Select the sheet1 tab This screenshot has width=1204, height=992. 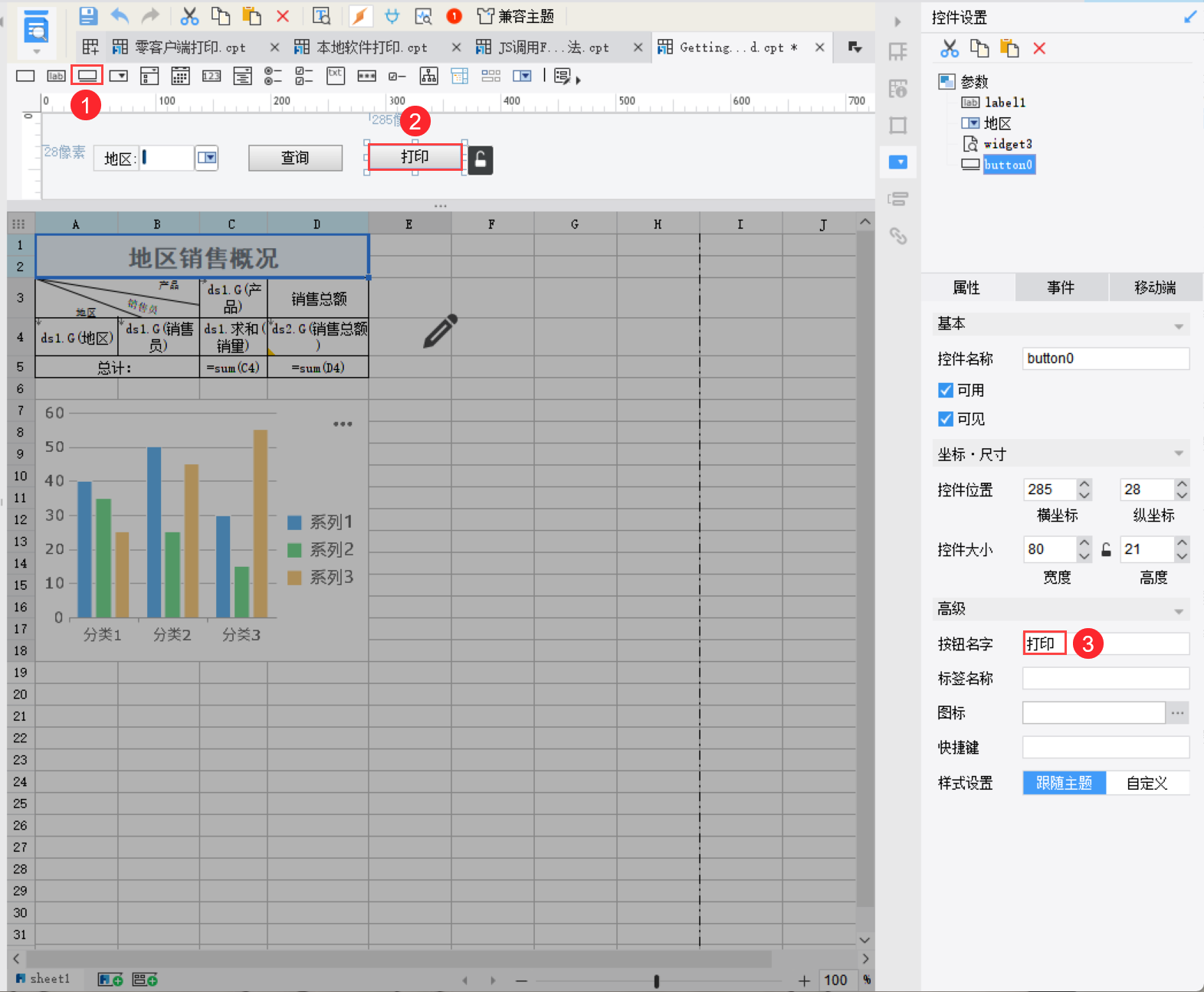pos(44,979)
